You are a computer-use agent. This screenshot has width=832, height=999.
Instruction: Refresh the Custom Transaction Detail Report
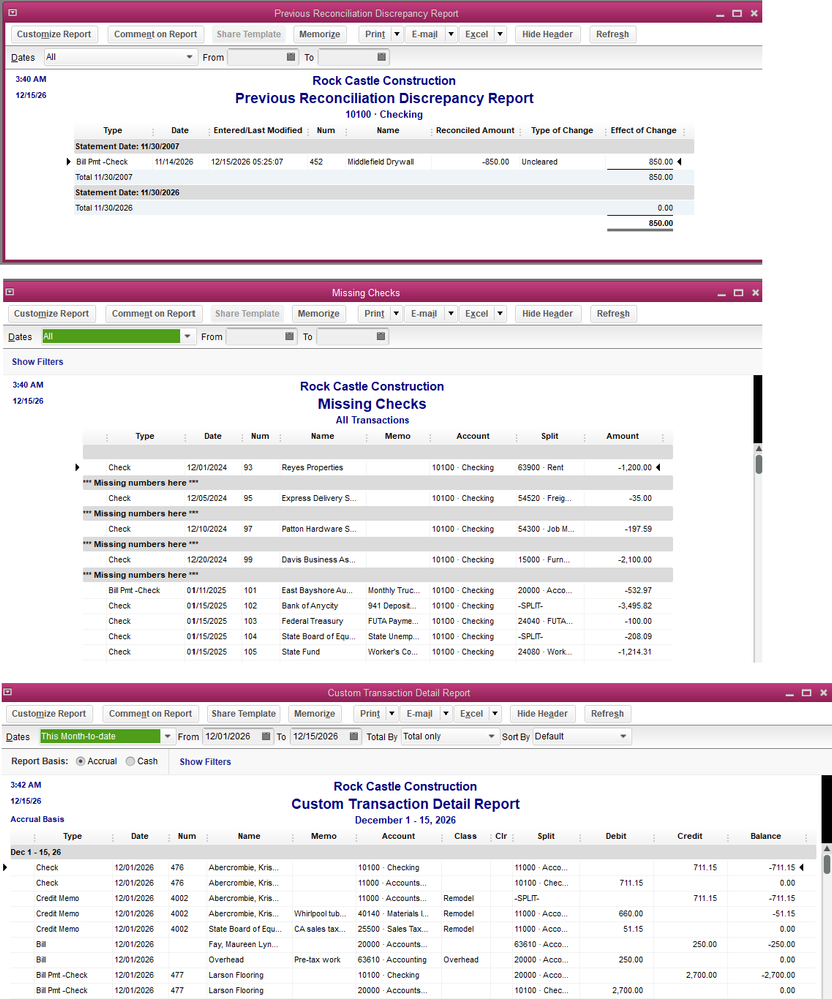(x=607, y=714)
